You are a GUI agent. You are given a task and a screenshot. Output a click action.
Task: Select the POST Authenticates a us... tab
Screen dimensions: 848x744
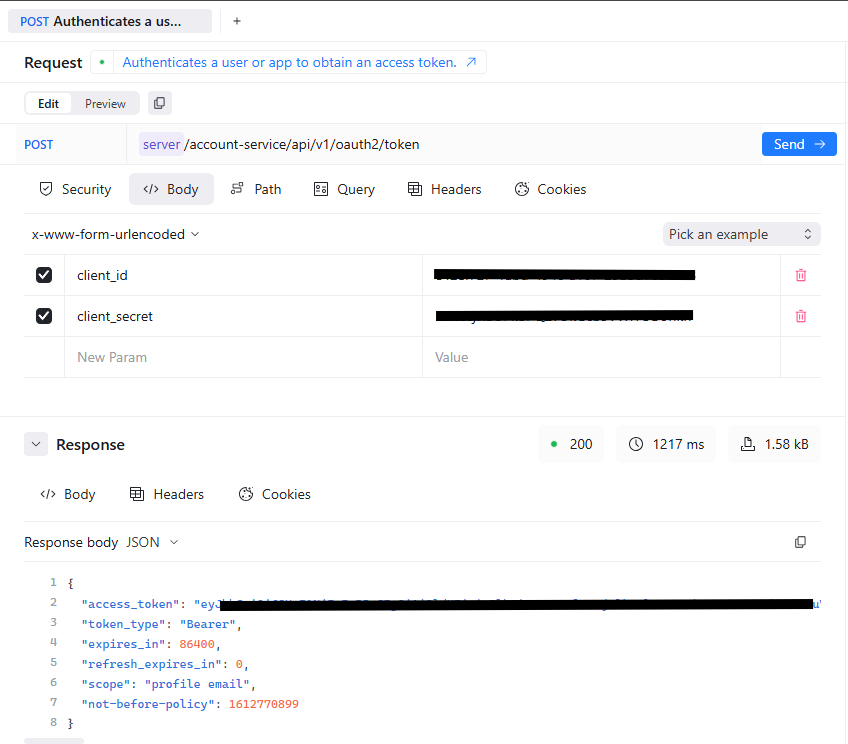[110, 21]
